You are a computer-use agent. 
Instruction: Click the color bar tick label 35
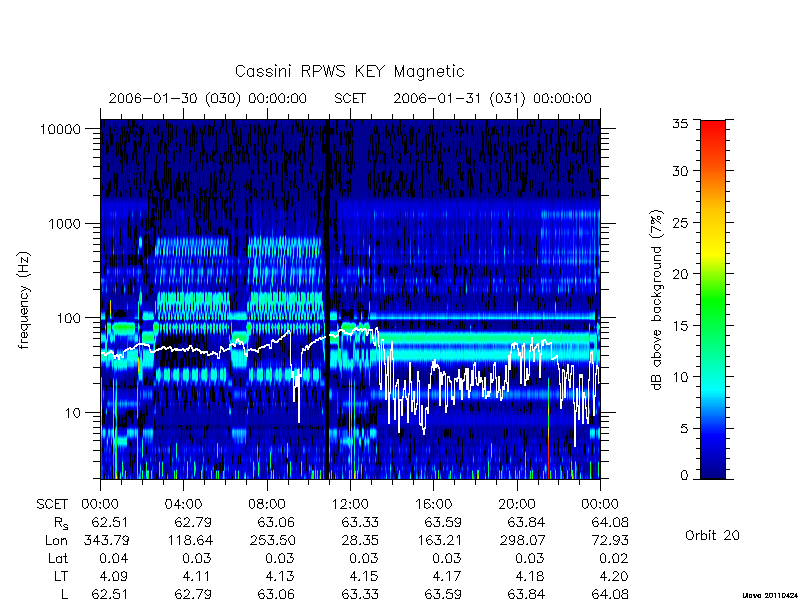(680, 124)
